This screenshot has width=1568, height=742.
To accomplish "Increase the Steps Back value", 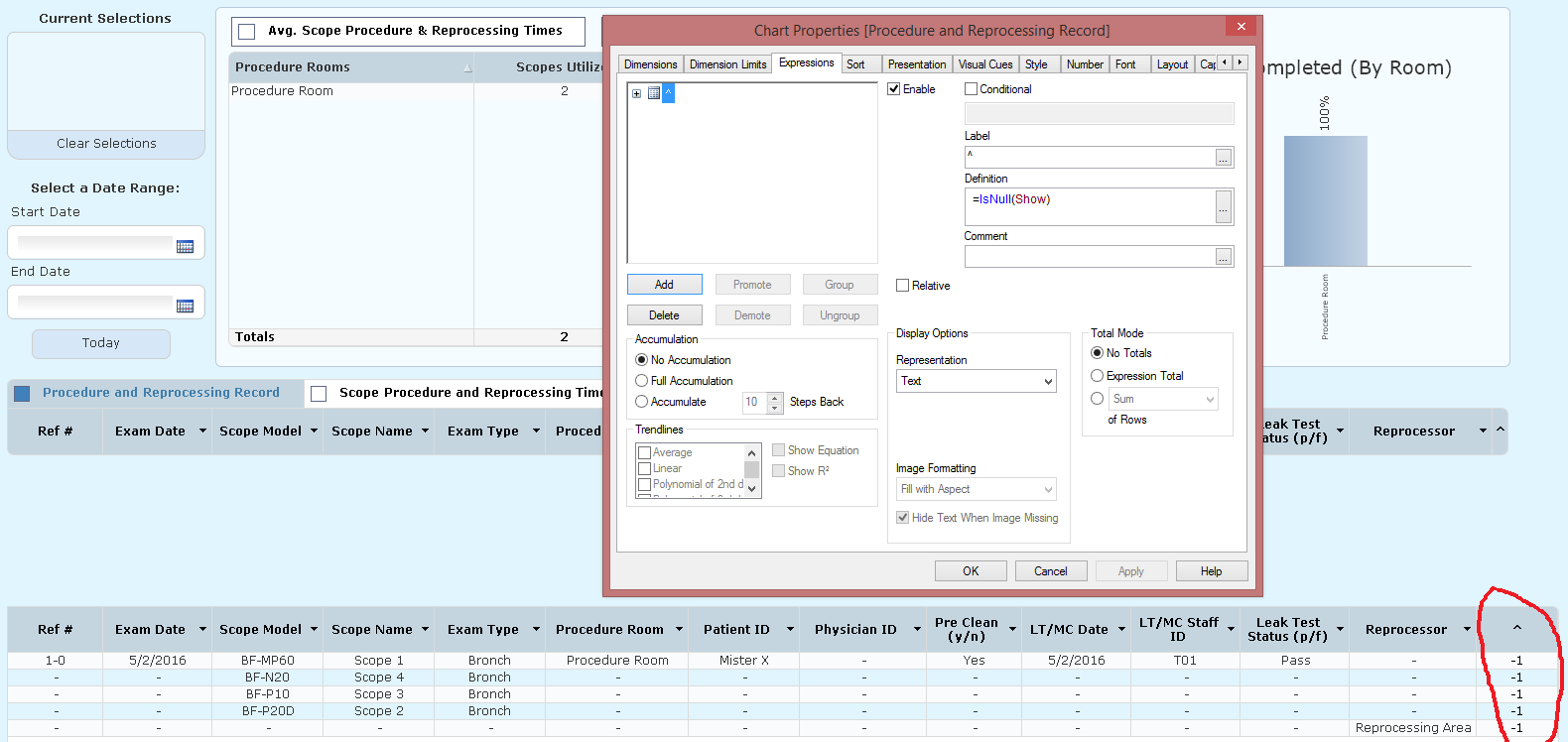I will [775, 397].
